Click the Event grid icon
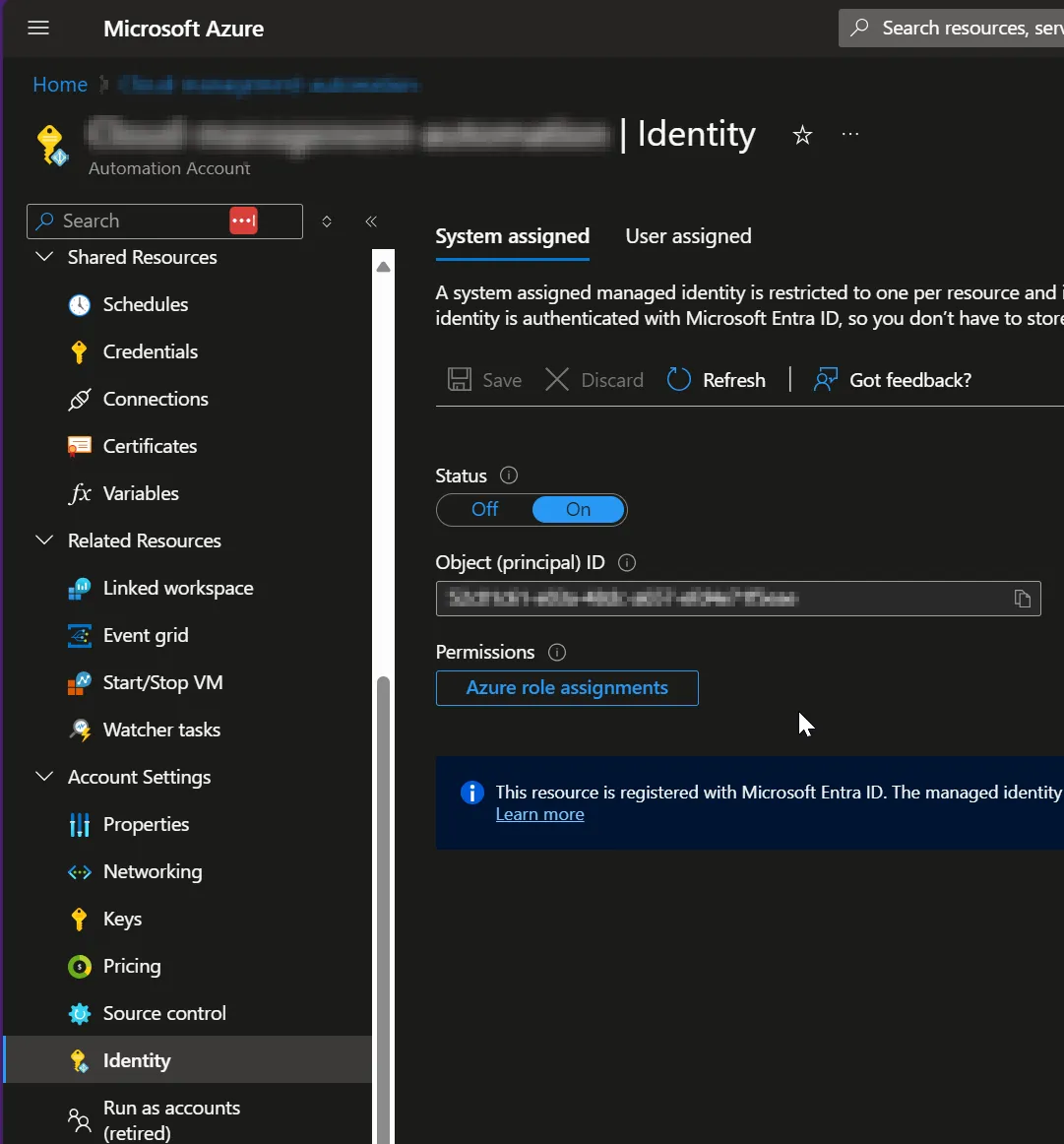Screen dimensions: 1064x1144 [x=80, y=635]
